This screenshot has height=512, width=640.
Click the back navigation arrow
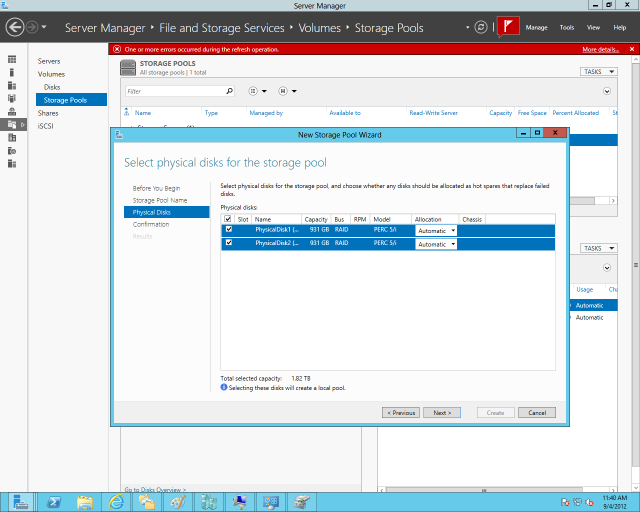[15, 27]
